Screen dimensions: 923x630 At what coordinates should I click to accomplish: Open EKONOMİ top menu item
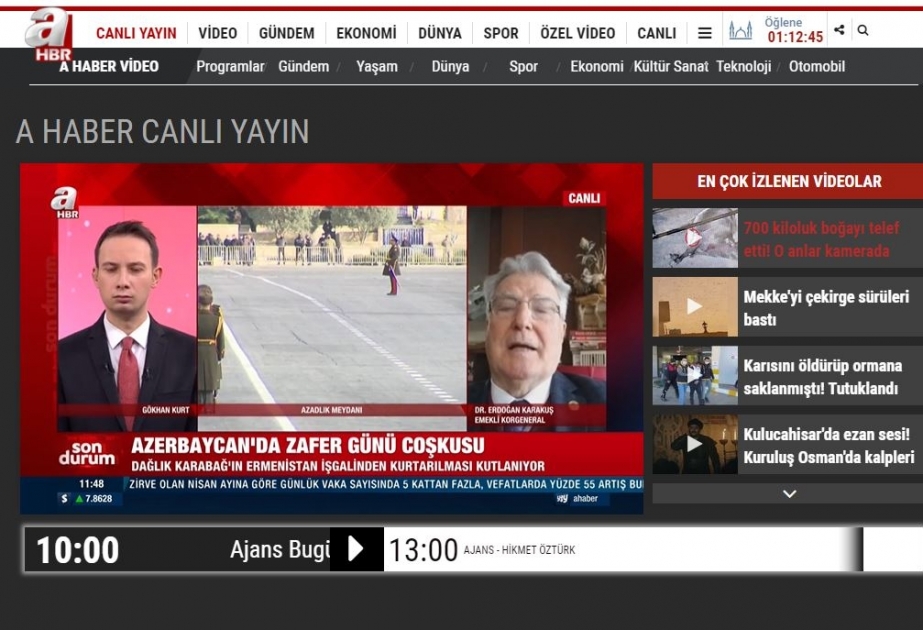(x=366, y=34)
